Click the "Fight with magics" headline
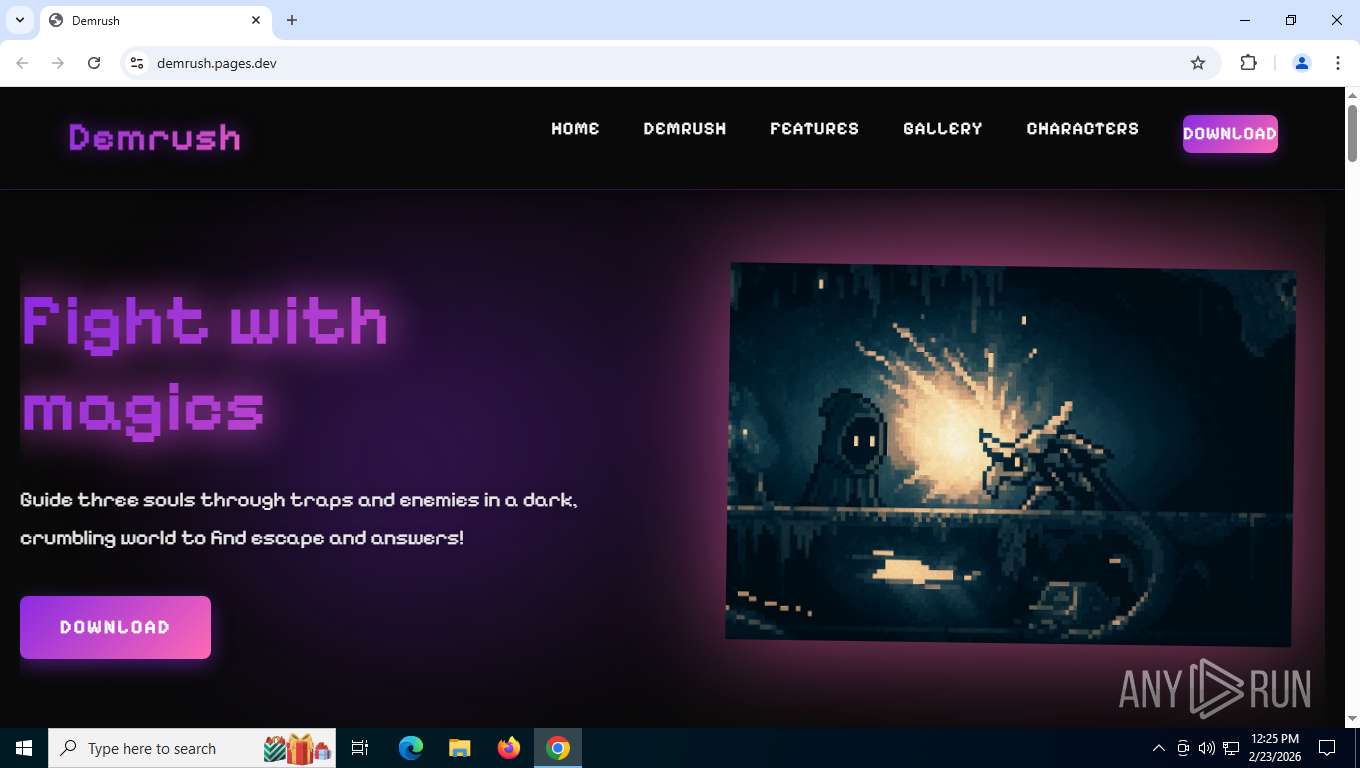This screenshot has height=768, width=1360. point(205,367)
